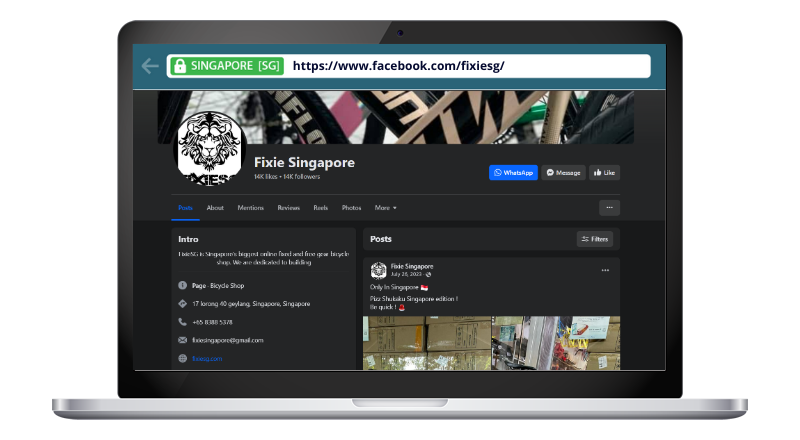Open the July post date link
This screenshot has height=440, width=800.
point(406,274)
